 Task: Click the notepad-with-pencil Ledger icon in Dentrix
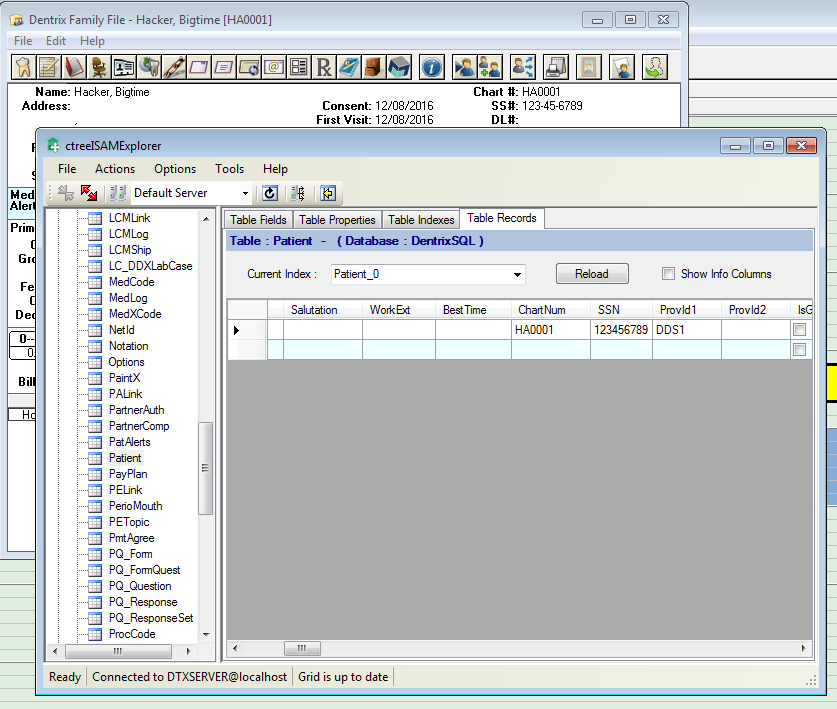click(x=49, y=67)
